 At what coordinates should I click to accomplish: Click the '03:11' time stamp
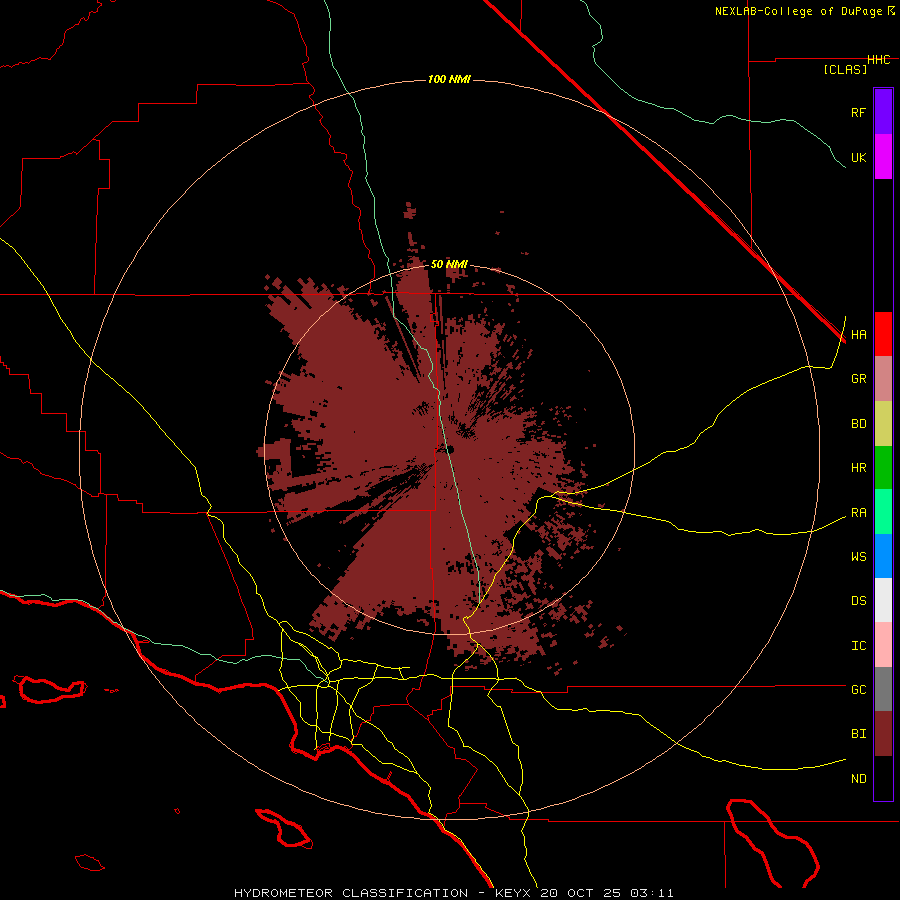point(652,893)
